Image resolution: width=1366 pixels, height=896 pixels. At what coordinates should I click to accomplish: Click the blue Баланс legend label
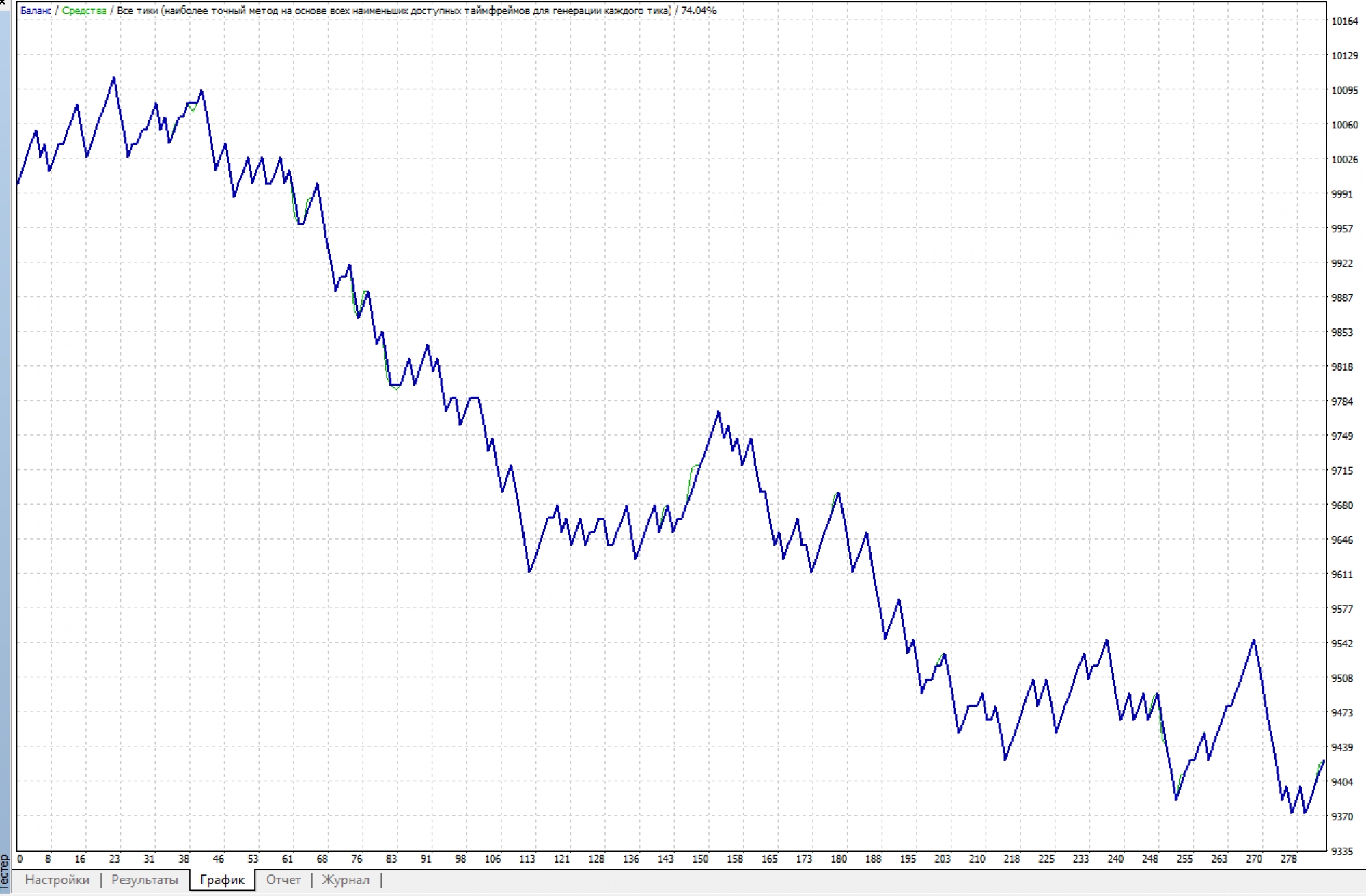pos(36,10)
